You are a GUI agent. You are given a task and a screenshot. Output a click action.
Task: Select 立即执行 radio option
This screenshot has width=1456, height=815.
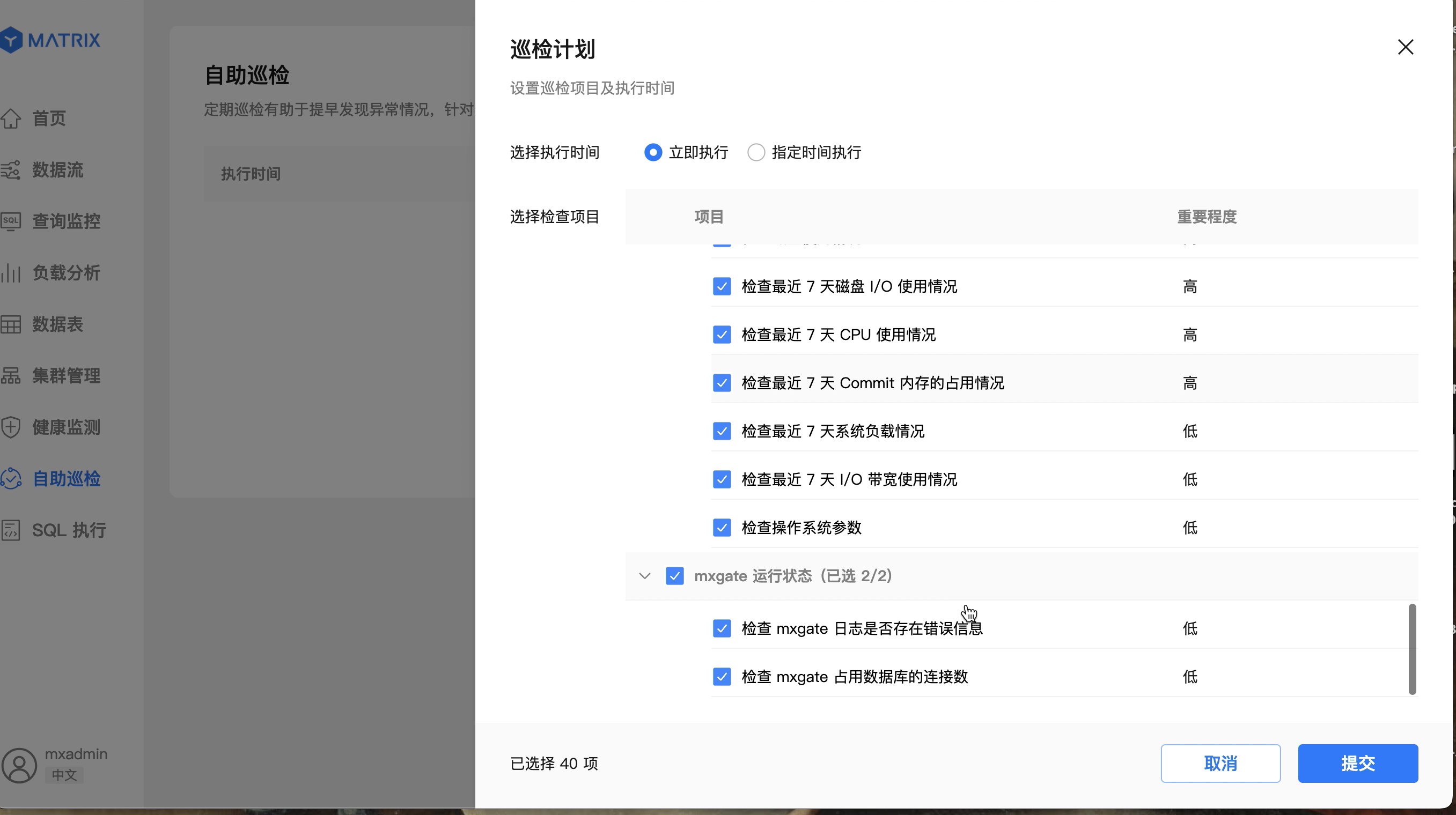point(653,152)
